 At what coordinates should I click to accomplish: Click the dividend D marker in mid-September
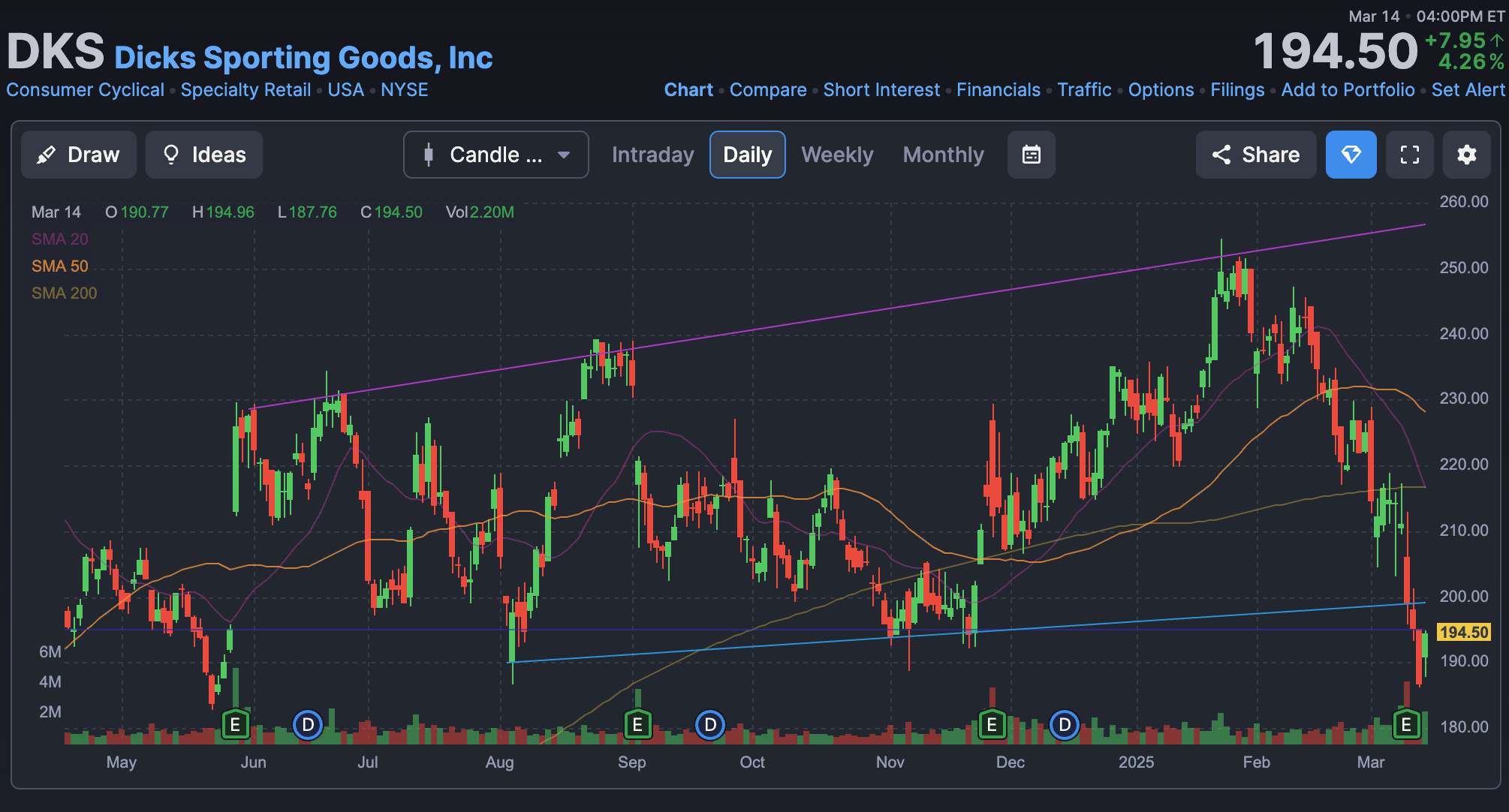click(710, 725)
